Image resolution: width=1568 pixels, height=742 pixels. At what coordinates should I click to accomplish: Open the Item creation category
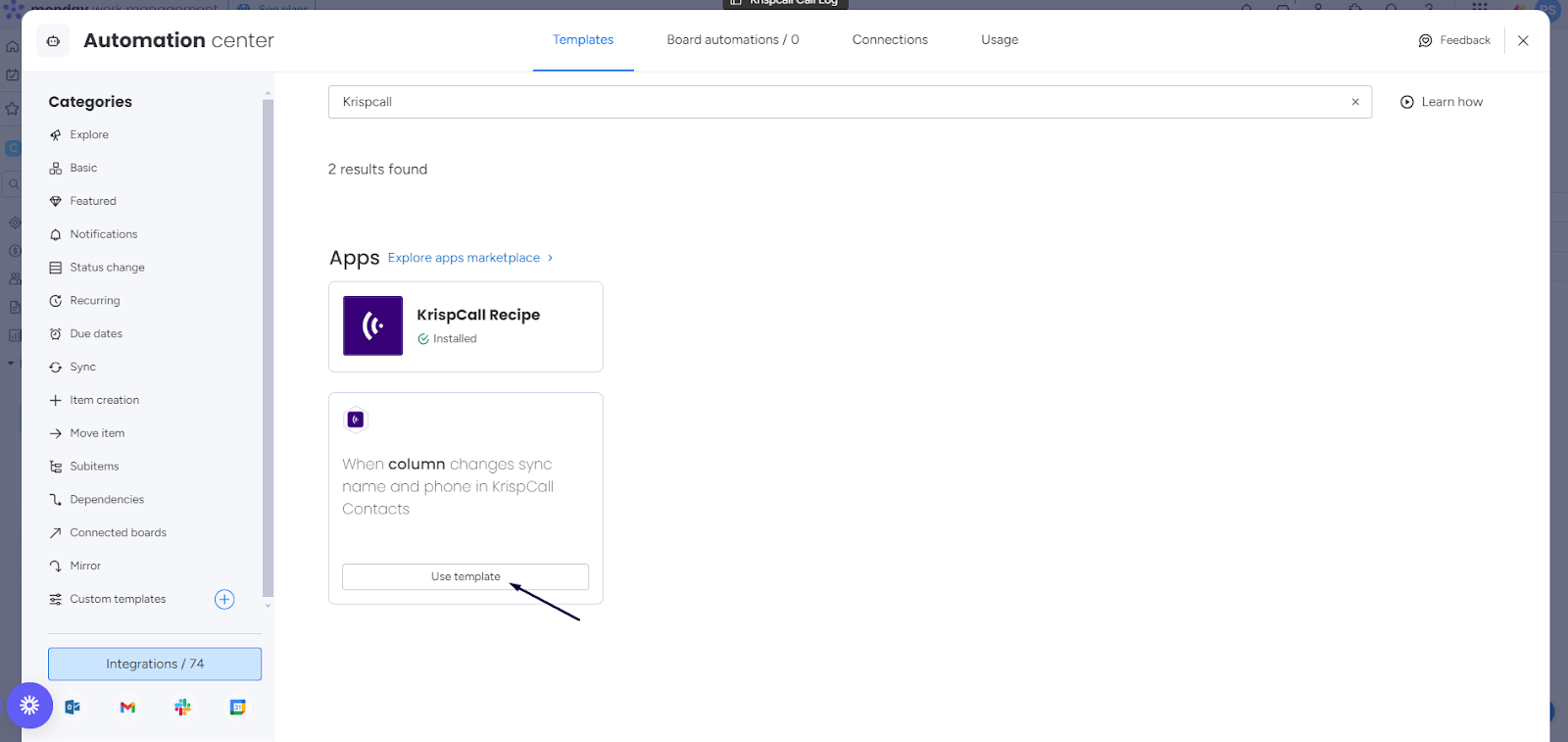pos(95,401)
